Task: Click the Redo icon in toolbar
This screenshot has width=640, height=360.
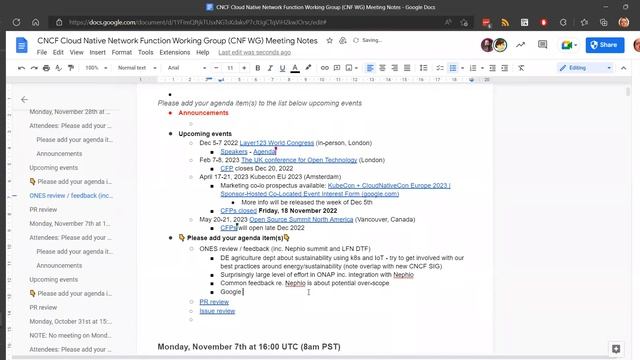Action: click(x=34, y=68)
